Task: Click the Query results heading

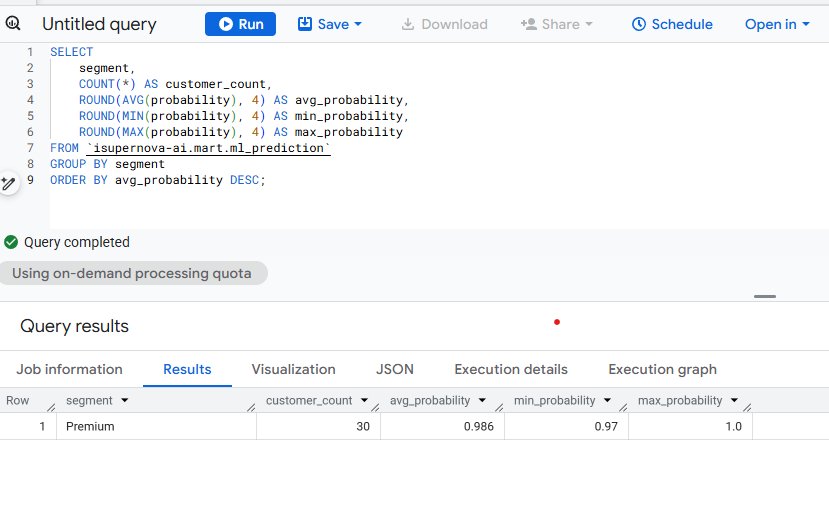Action: click(x=75, y=326)
